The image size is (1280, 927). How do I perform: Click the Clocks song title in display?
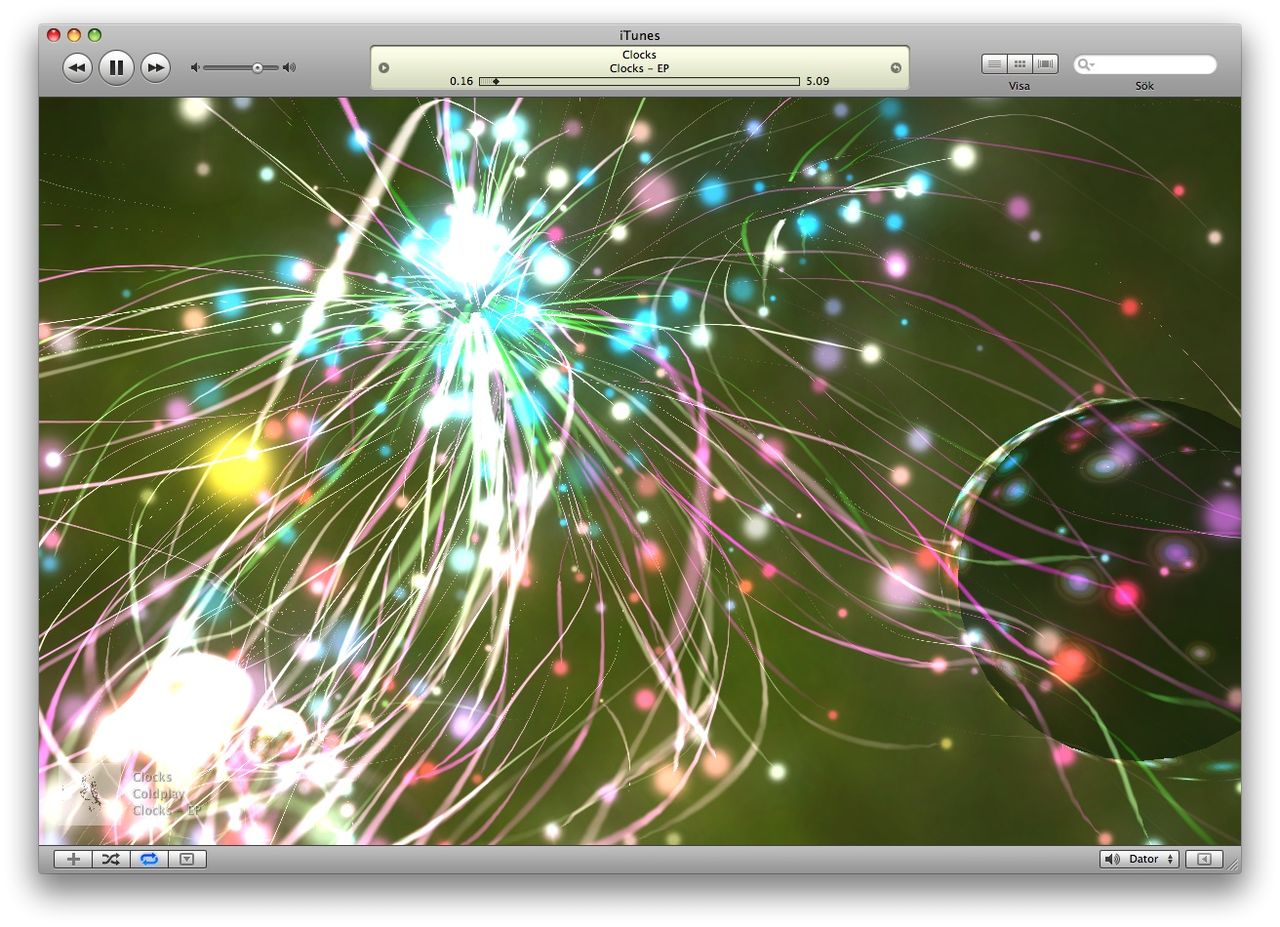click(639, 55)
